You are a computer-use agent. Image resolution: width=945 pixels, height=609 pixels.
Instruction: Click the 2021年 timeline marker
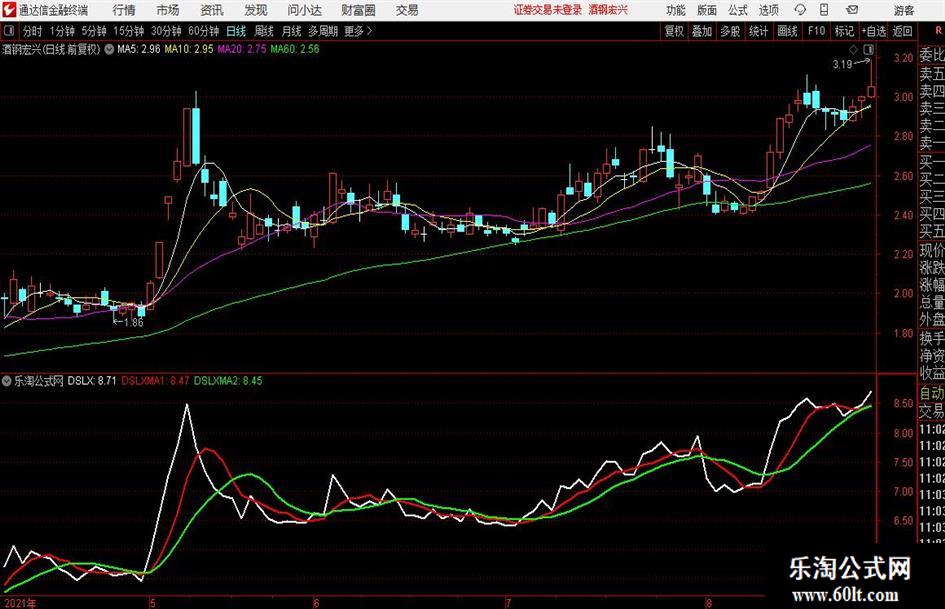19,603
